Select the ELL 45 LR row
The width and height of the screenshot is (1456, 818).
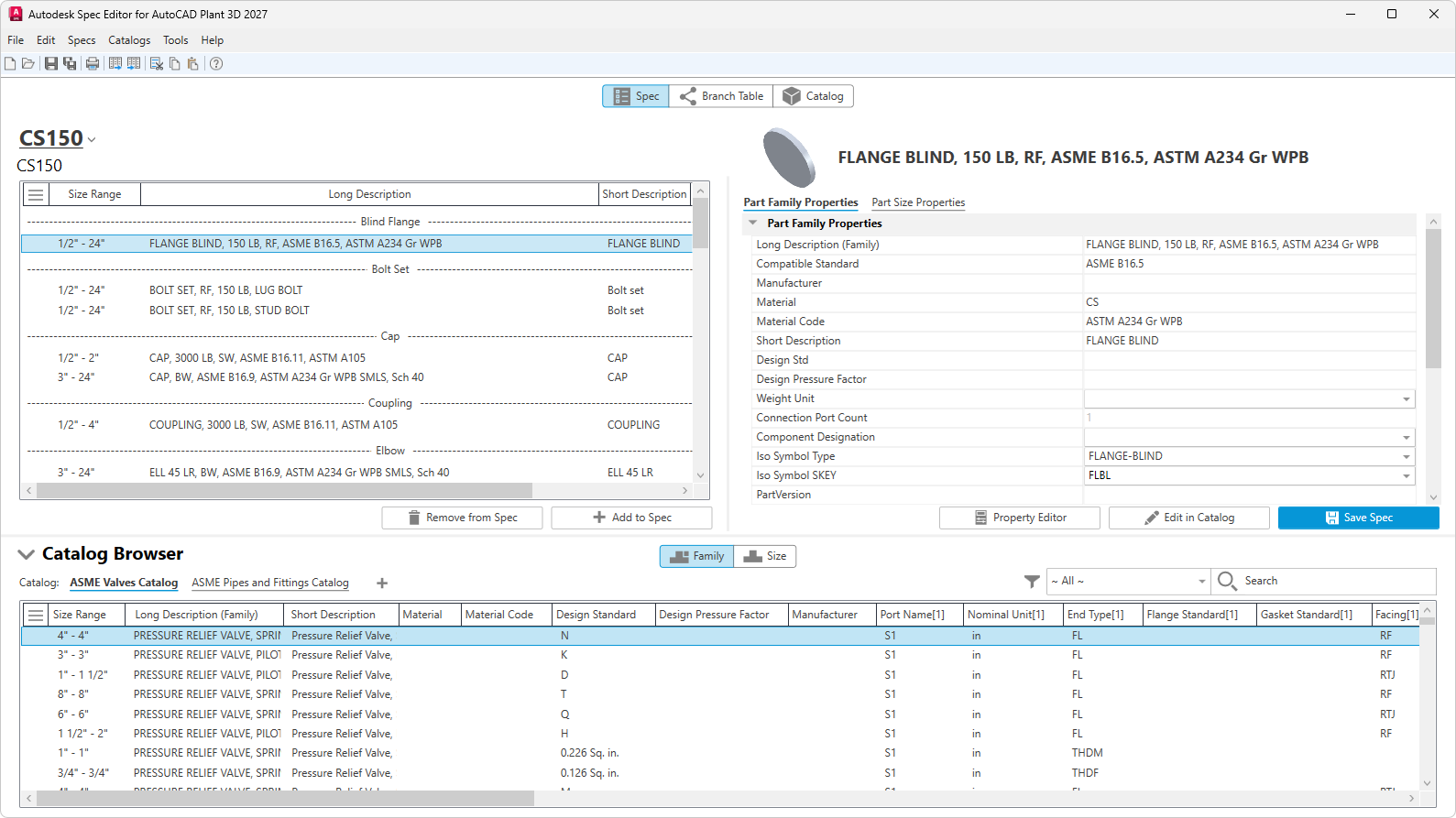(357, 473)
